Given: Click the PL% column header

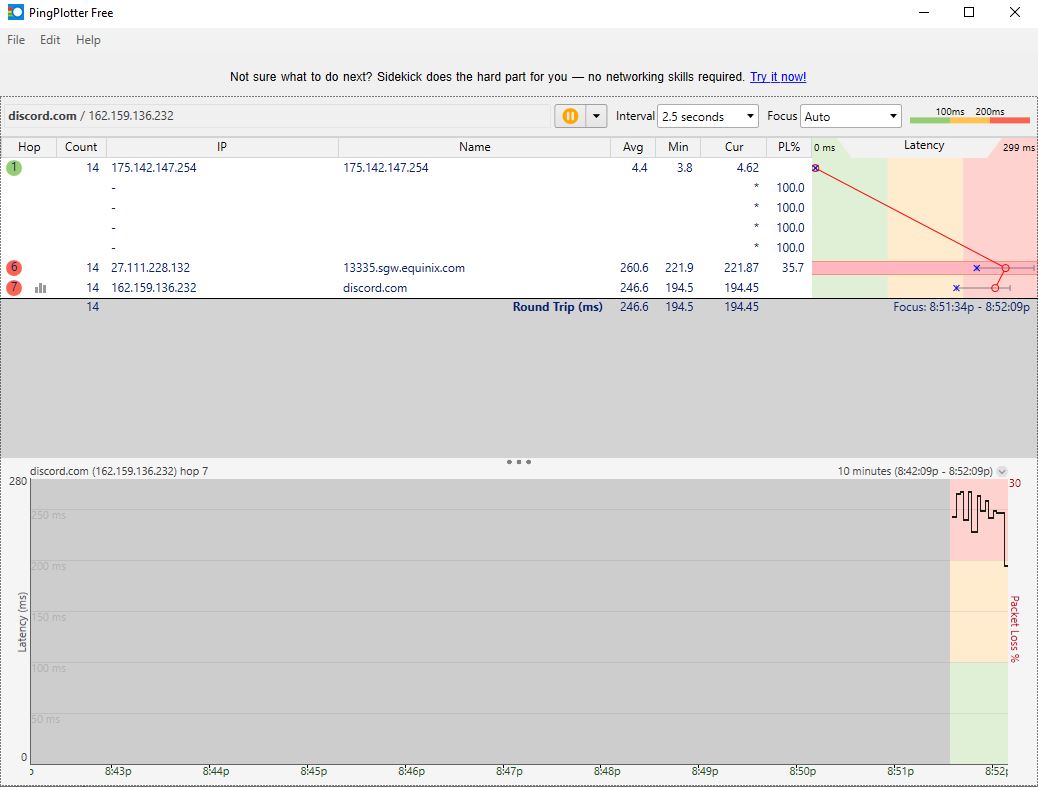Looking at the screenshot, I should (788, 147).
